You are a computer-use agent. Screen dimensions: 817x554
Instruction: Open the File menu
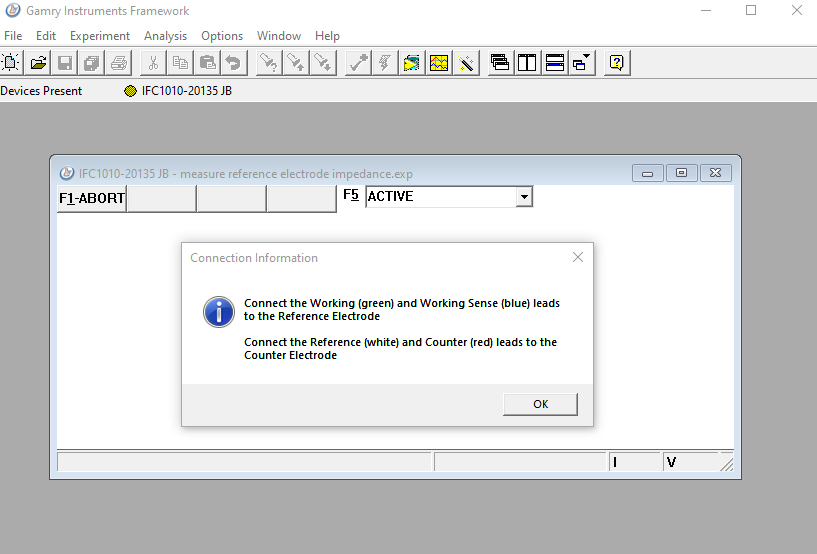point(13,36)
